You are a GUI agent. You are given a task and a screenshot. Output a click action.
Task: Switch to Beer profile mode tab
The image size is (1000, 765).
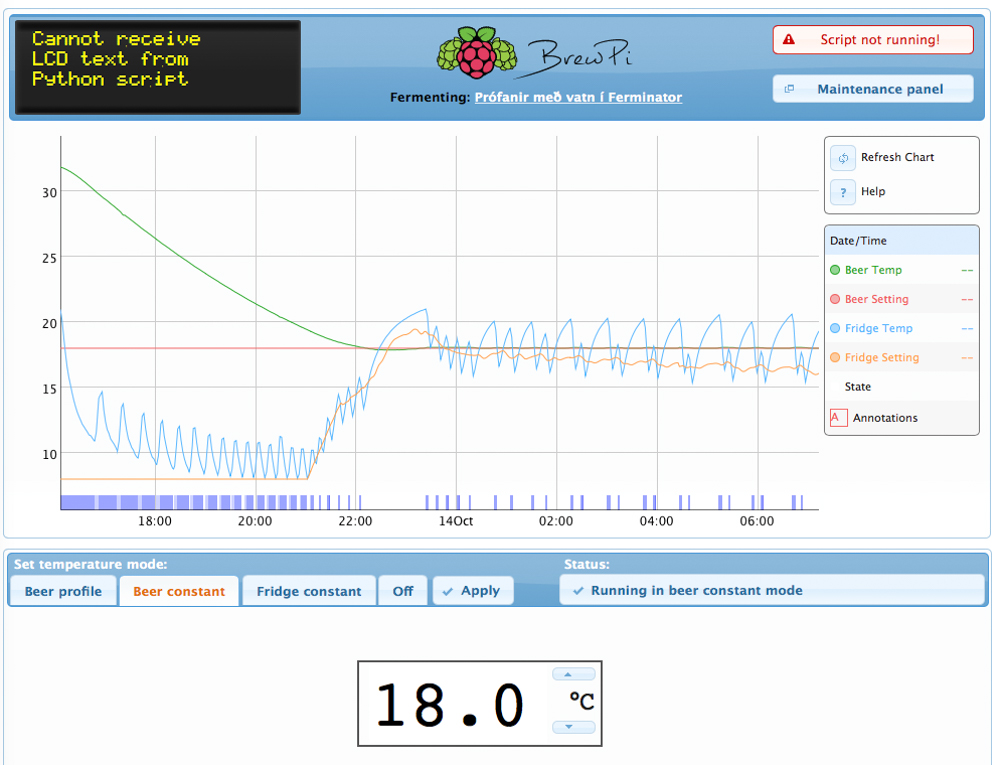click(x=63, y=591)
